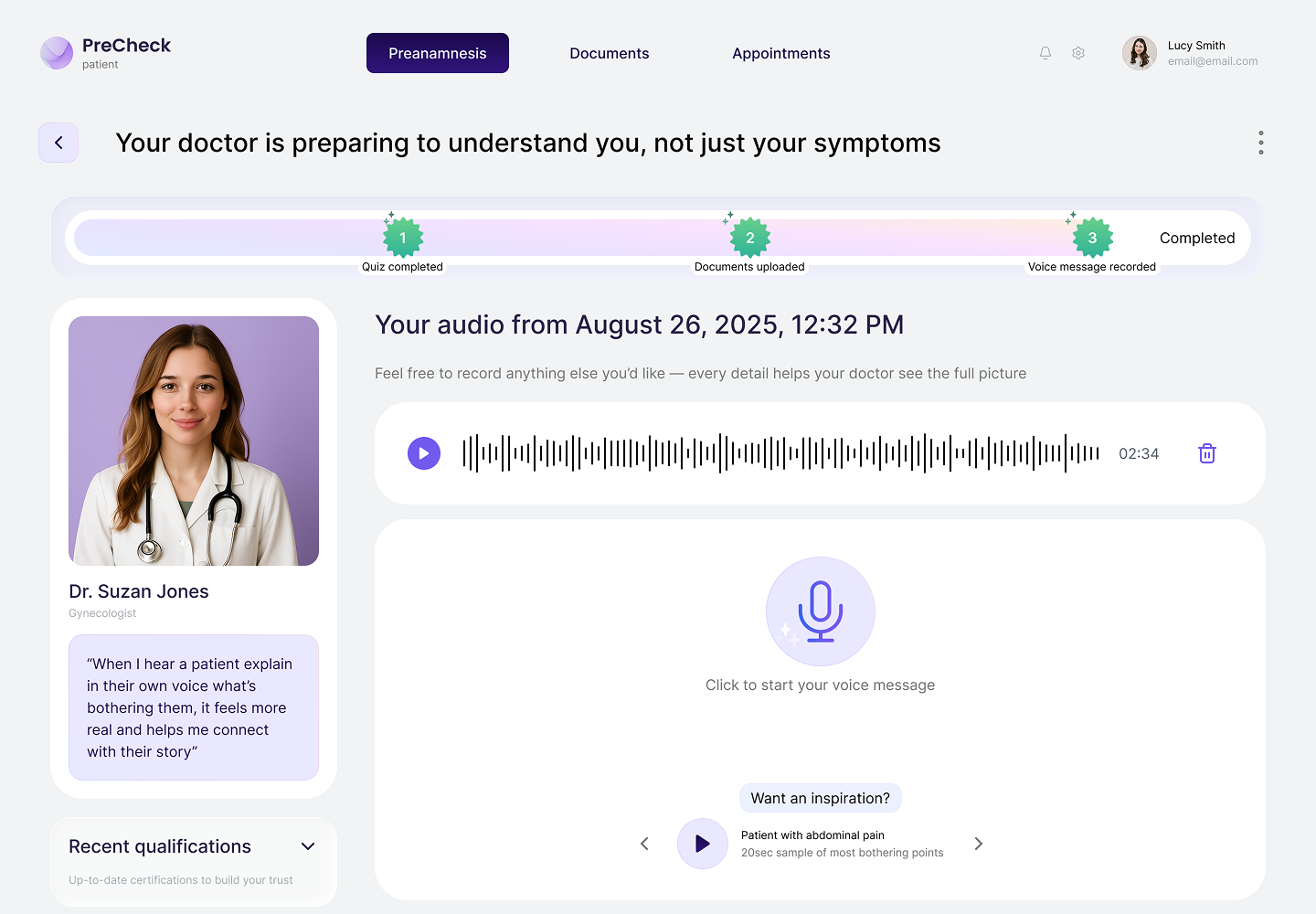Screen dimensions: 1316x914
Task: Click Dr. Suzan Jones's photo
Action: tap(194, 441)
